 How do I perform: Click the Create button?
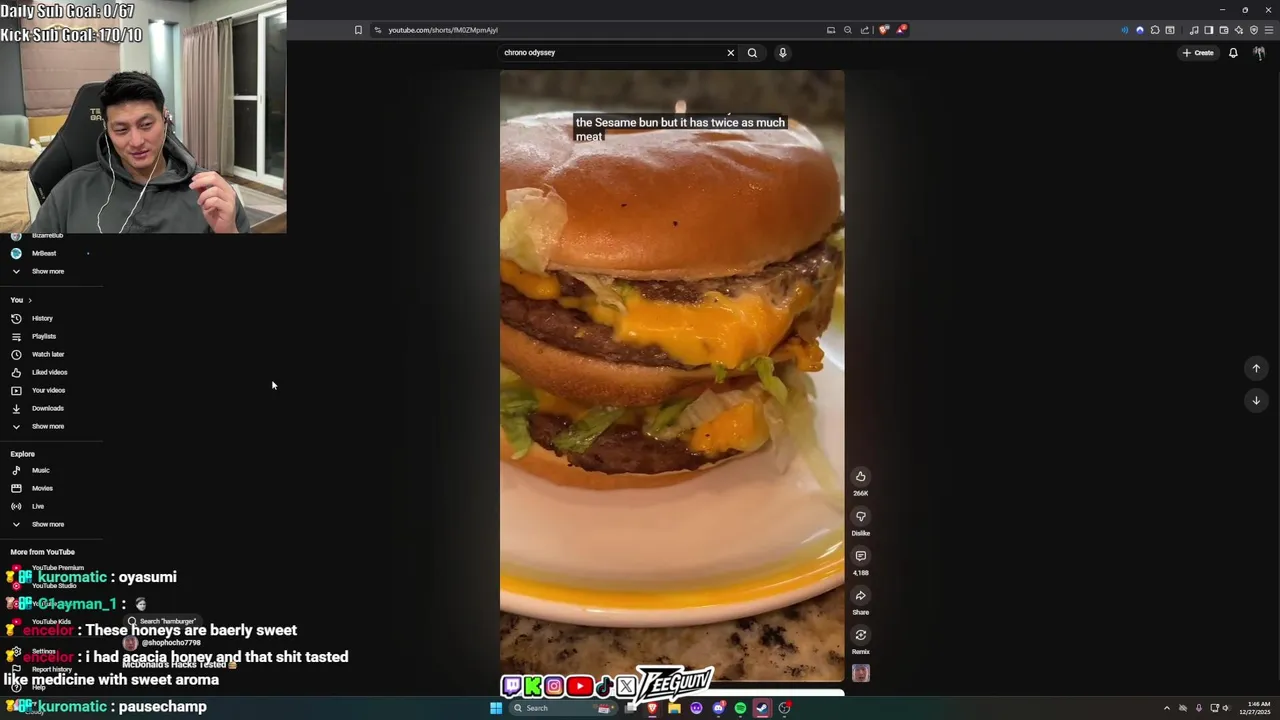[1198, 53]
